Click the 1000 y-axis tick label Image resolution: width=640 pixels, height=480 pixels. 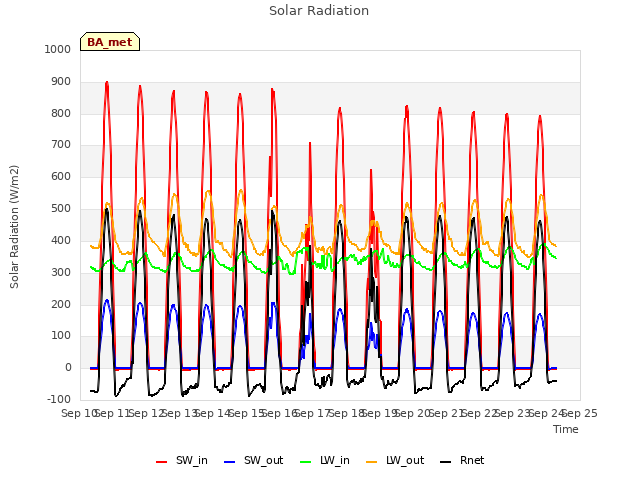(x=58, y=49)
